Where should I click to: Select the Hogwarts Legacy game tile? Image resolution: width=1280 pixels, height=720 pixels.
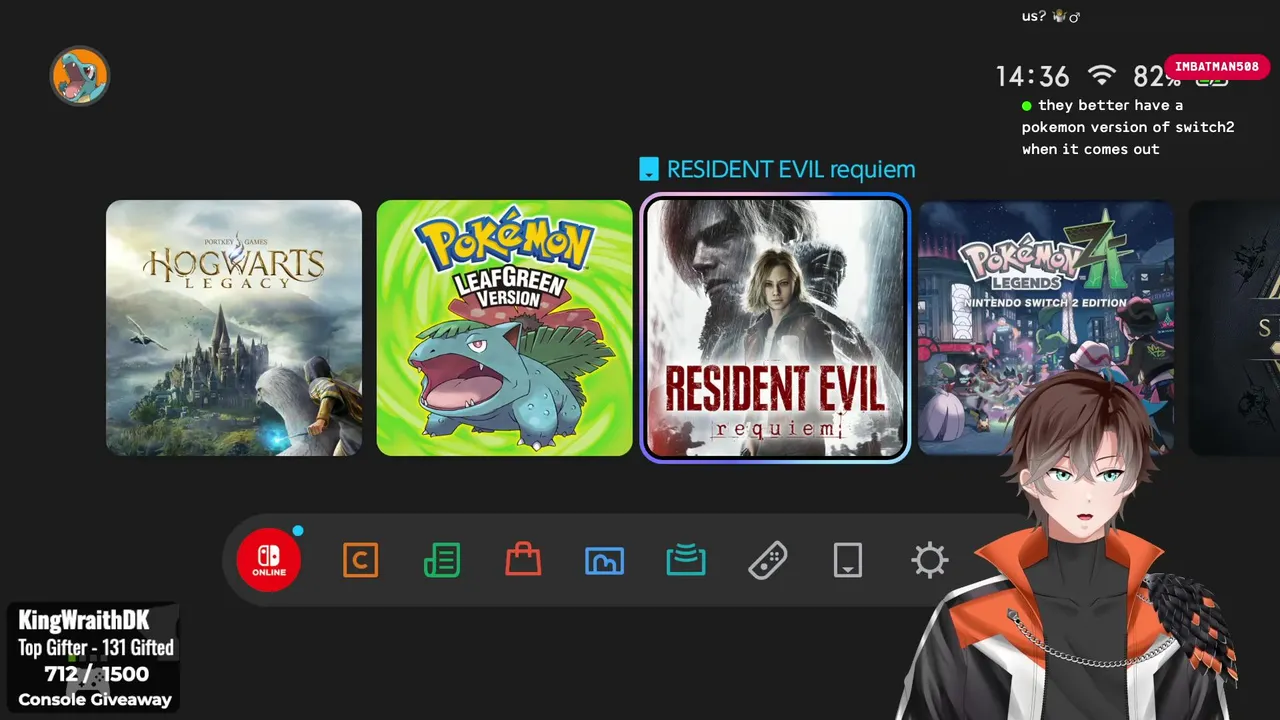pos(234,328)
